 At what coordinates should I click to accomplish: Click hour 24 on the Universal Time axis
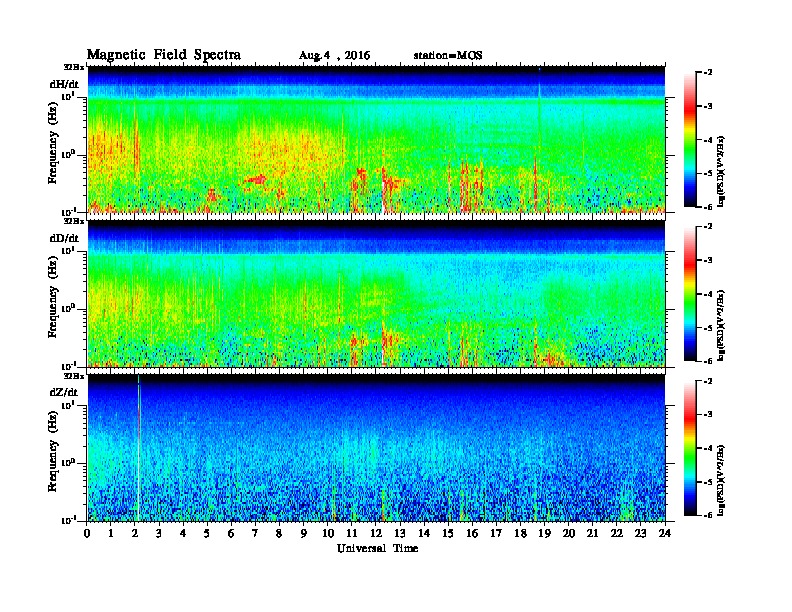tap(665, 534)
